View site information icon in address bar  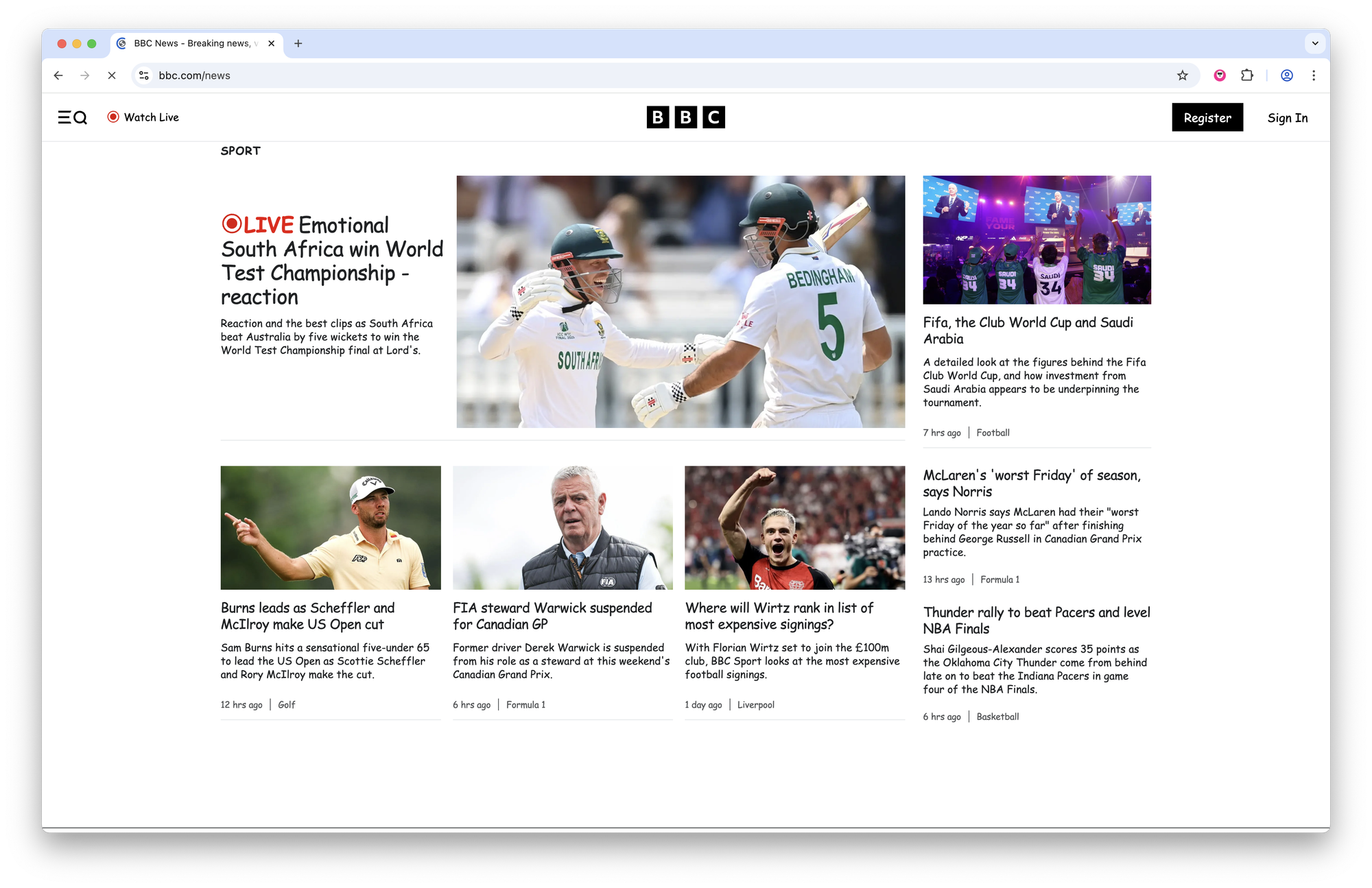[144, 75]
